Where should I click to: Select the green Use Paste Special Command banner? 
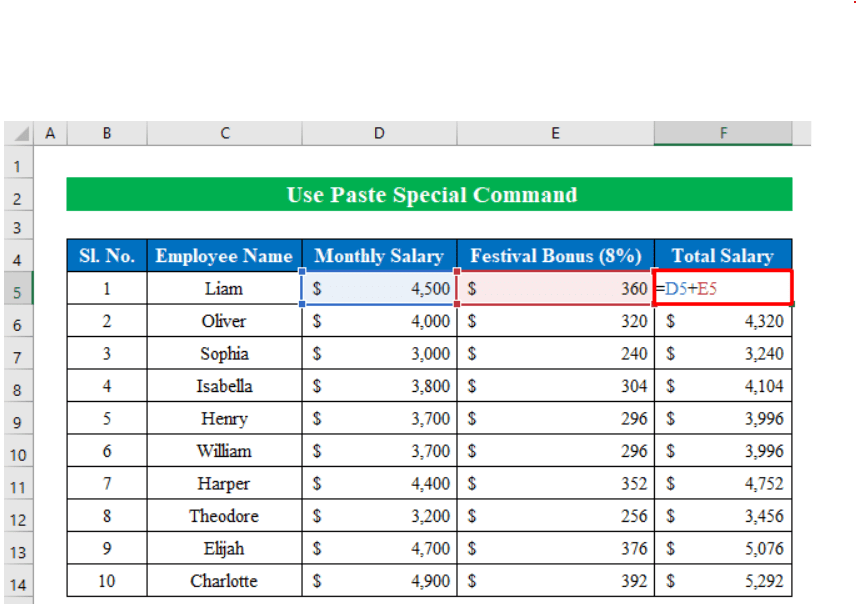(430, 196)
